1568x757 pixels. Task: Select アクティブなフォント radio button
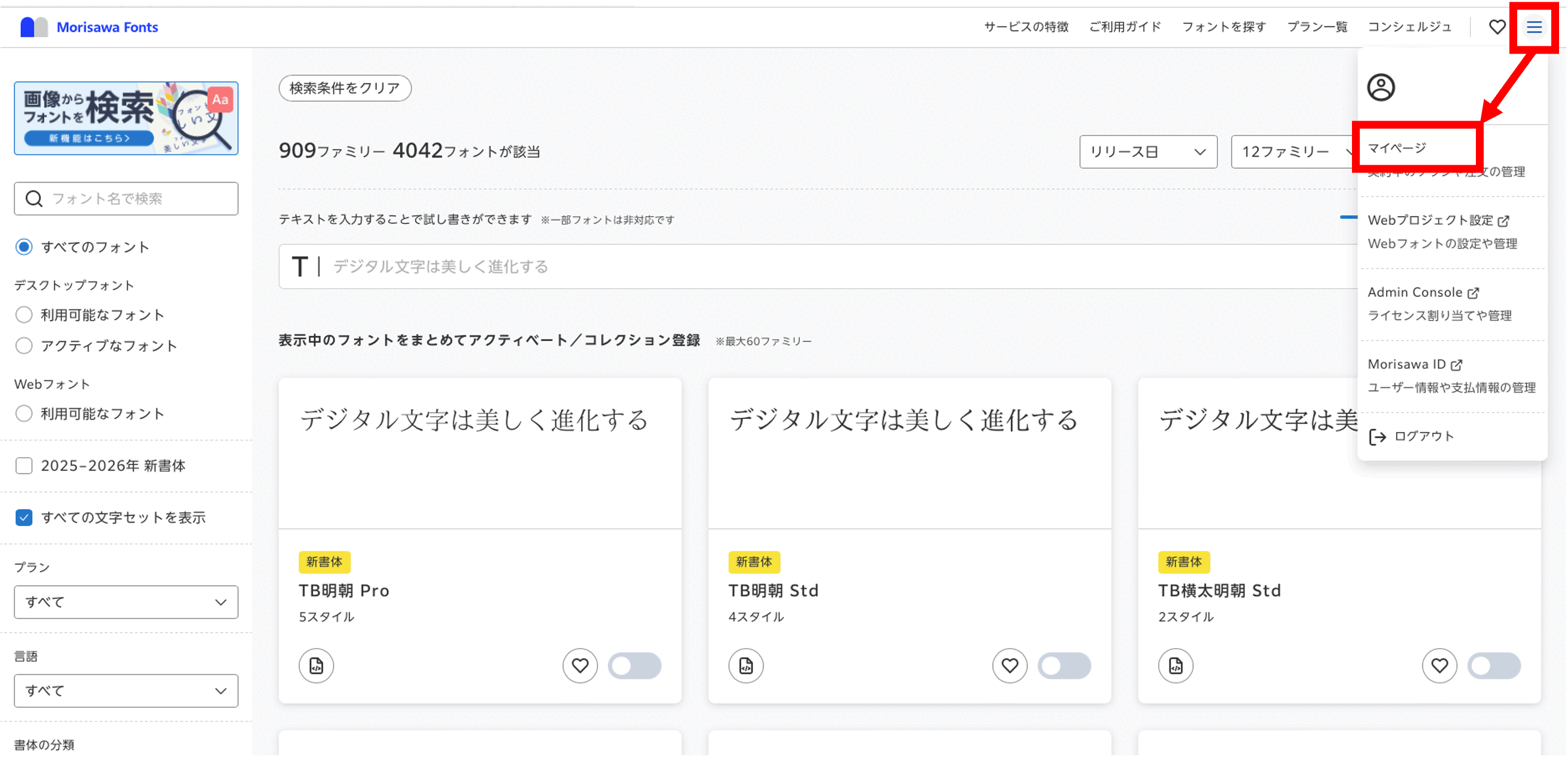tap(24, 346)
